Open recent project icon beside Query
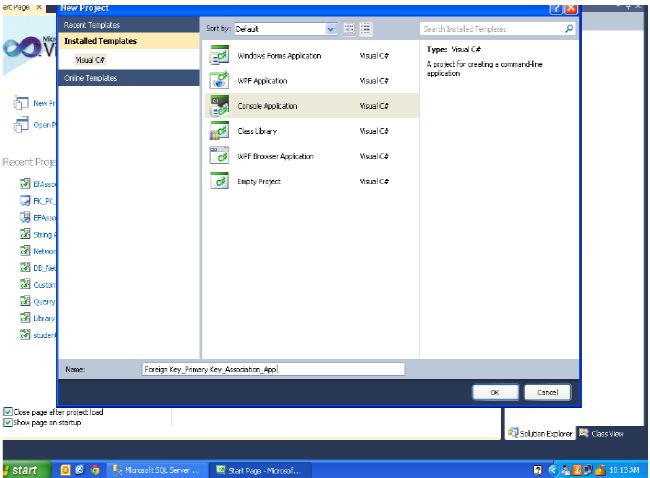Screen dimensions: 650x478 click(x=25, y=301)
